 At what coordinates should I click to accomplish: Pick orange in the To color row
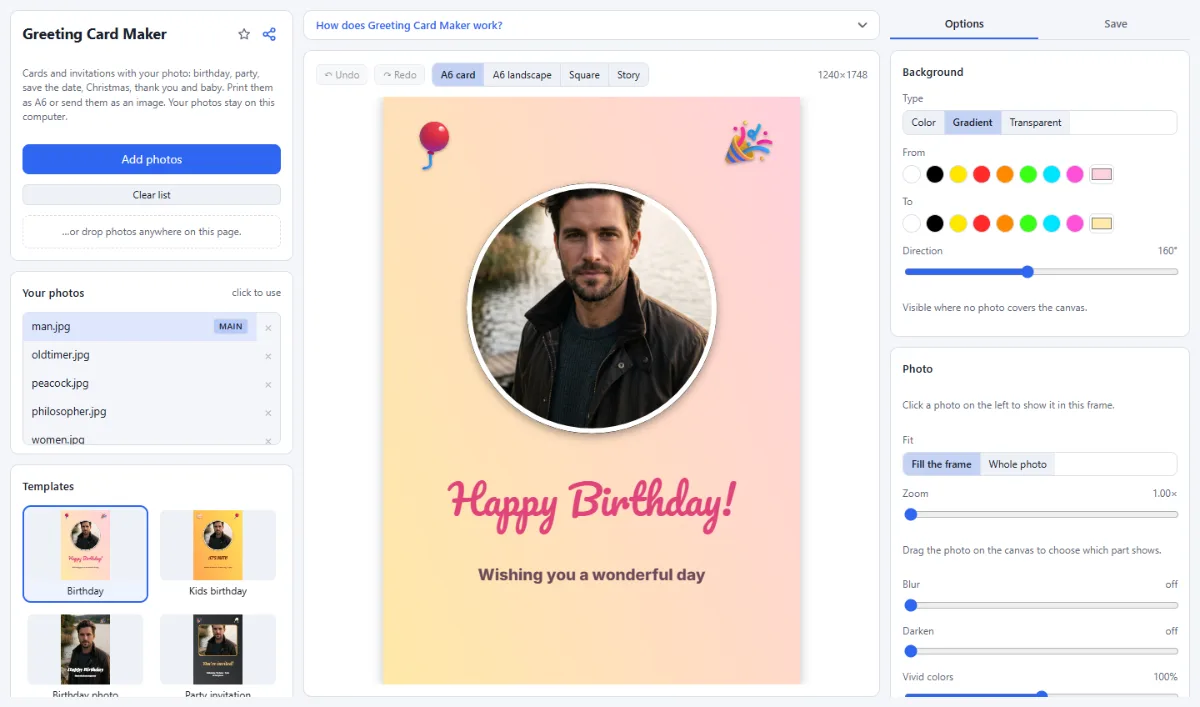tap(1005, 223)
